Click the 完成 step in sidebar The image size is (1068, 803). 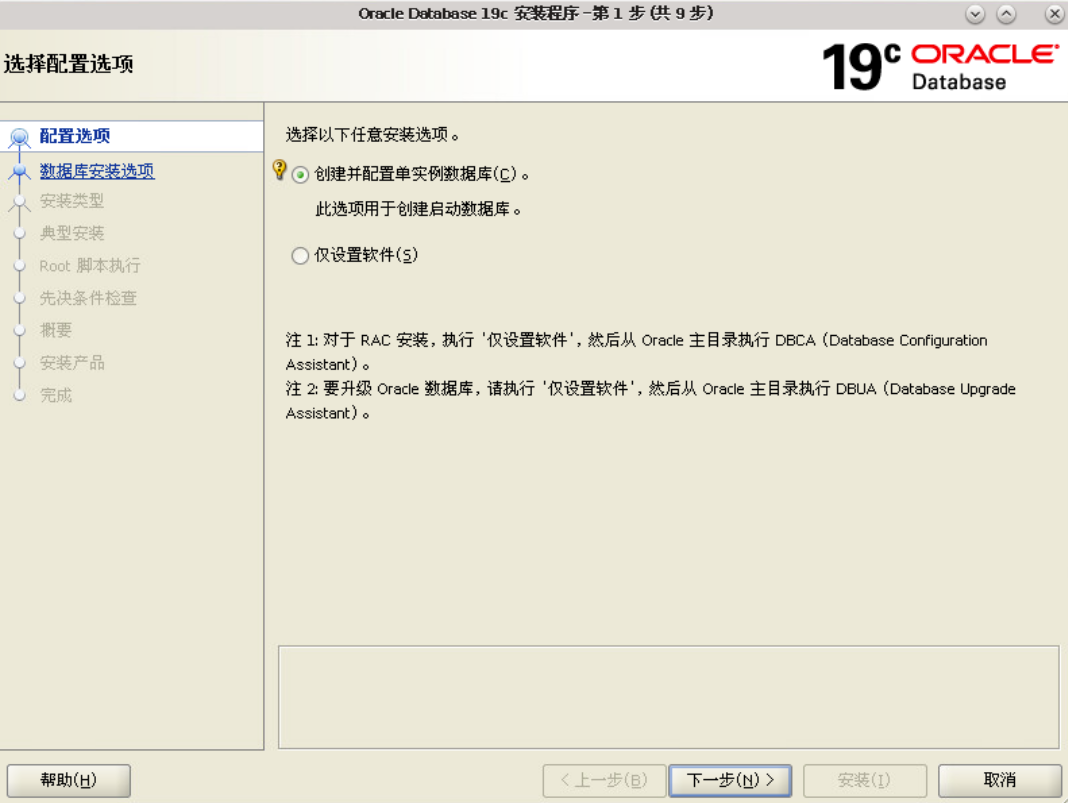(x=55, y=395)
